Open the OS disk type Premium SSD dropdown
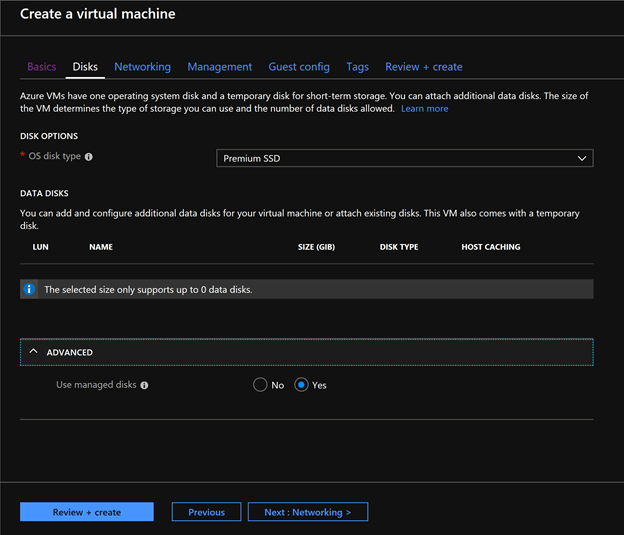This screenshot has height=535, width=624. click(x=405, y=158)
